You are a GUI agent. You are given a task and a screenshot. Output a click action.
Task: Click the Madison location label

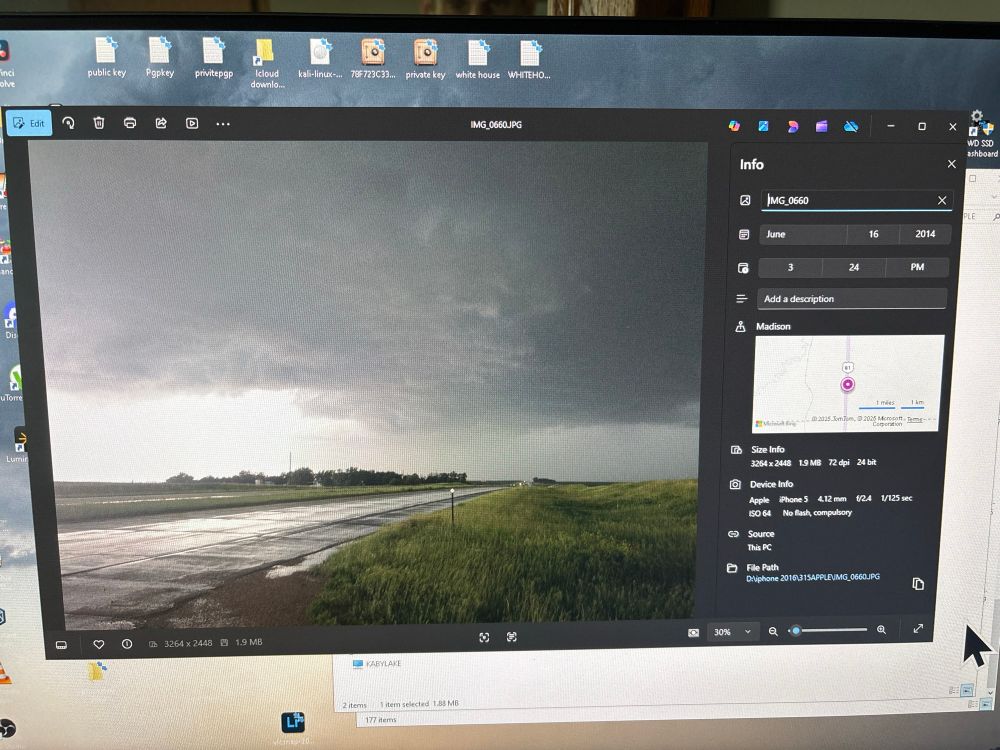[773, 327]
